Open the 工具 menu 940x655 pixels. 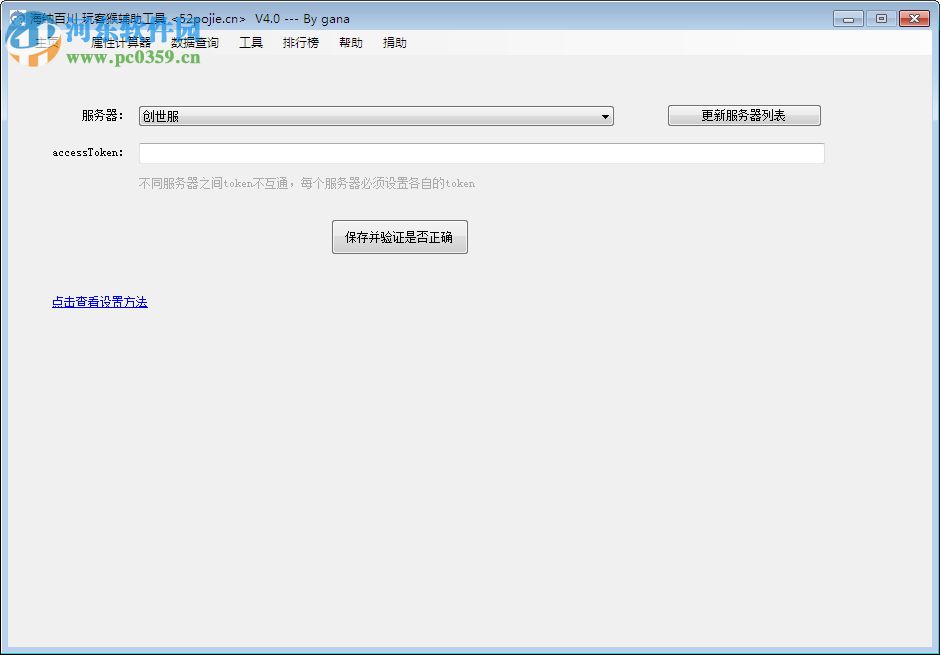pos(251,42)
